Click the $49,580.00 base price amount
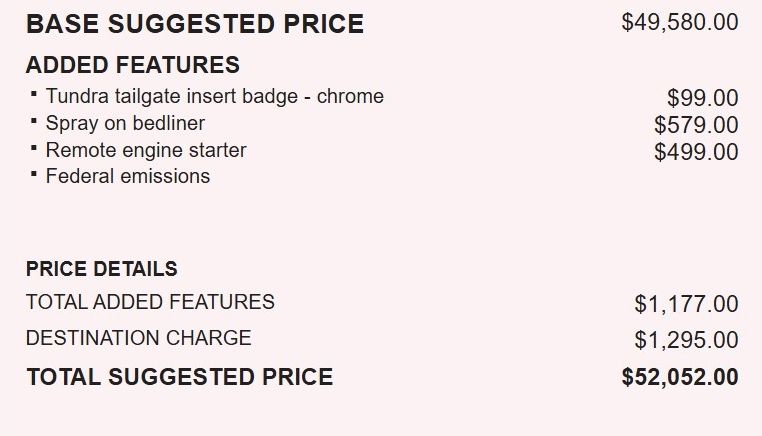The image size is (762, 436). coord(679,22)
